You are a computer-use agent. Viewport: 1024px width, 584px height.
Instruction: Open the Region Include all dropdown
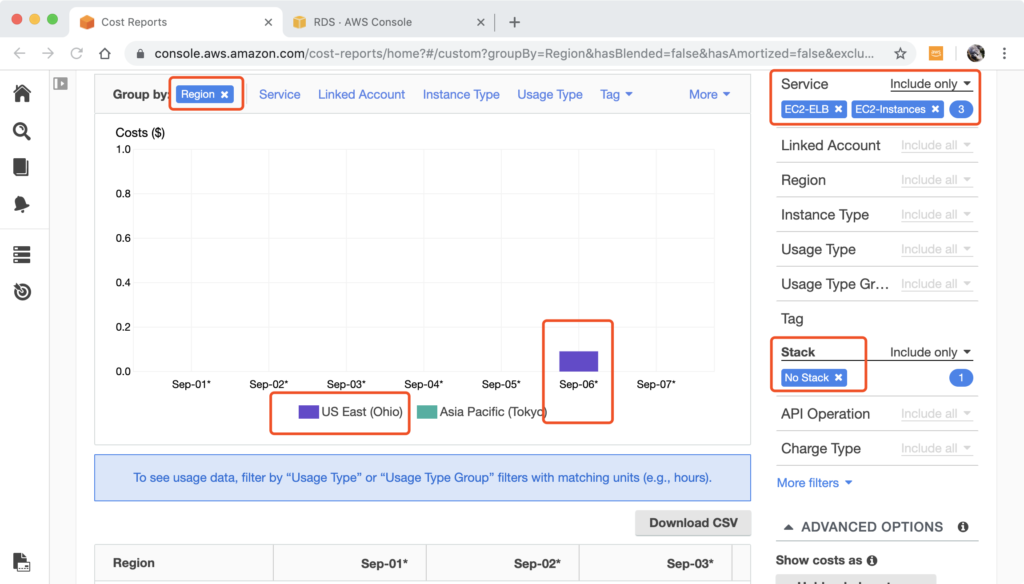(936, 180)
